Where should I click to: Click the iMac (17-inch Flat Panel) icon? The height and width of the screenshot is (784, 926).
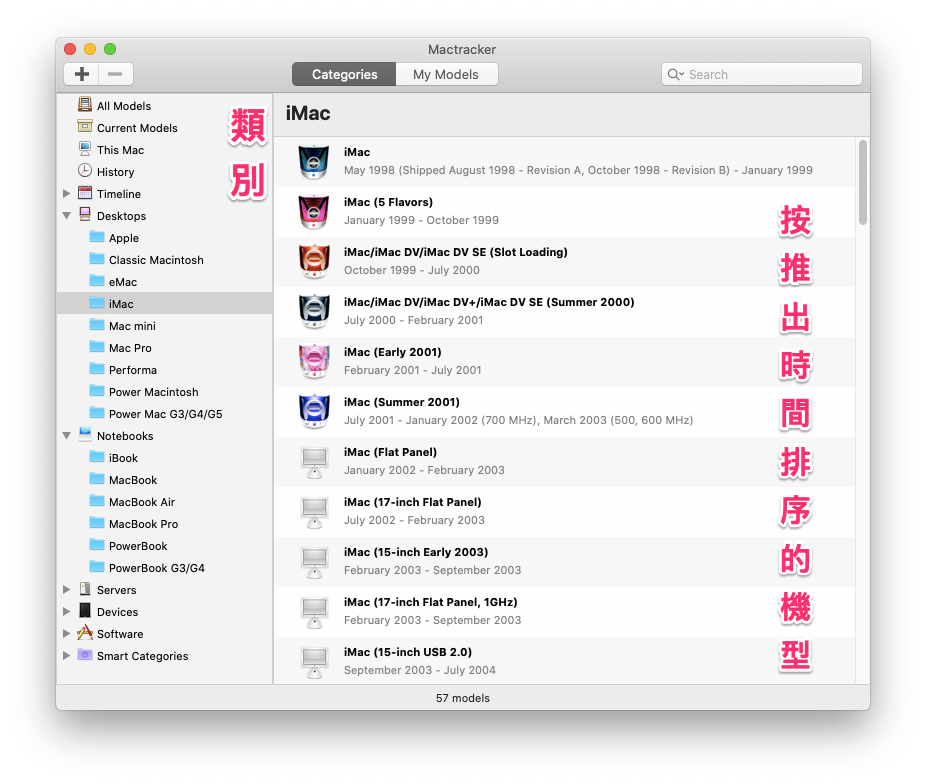point(314,512)
